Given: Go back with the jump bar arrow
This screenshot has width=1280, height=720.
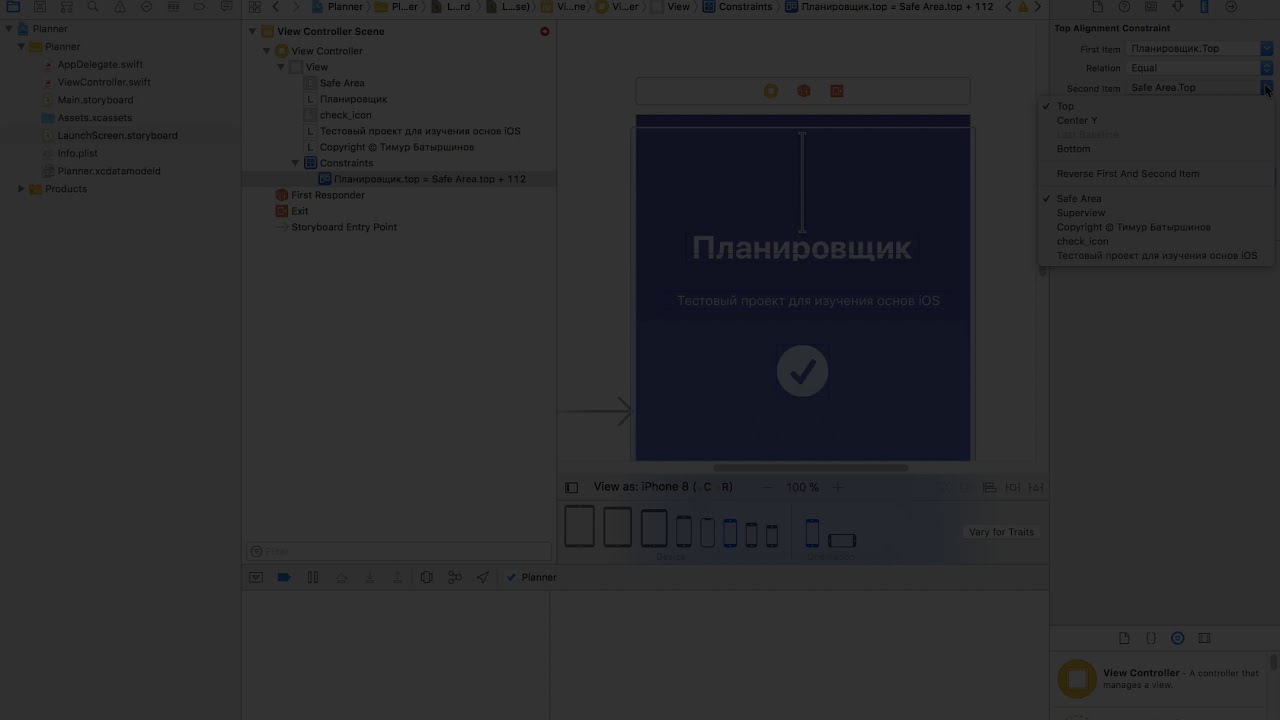Looking at the screenshot, I should coord(277,7).
